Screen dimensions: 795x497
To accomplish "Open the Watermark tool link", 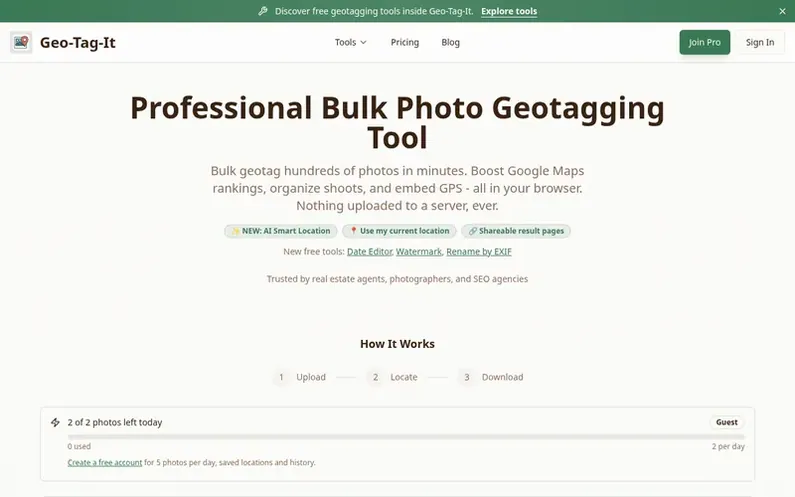I will click(x=419, y=252).
